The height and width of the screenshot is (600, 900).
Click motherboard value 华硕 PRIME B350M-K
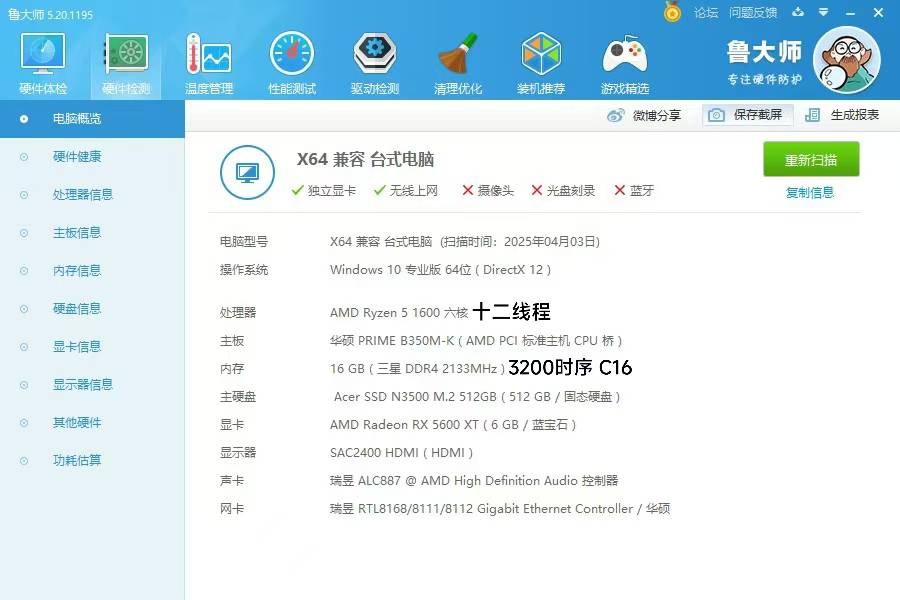tap(476, 340)
